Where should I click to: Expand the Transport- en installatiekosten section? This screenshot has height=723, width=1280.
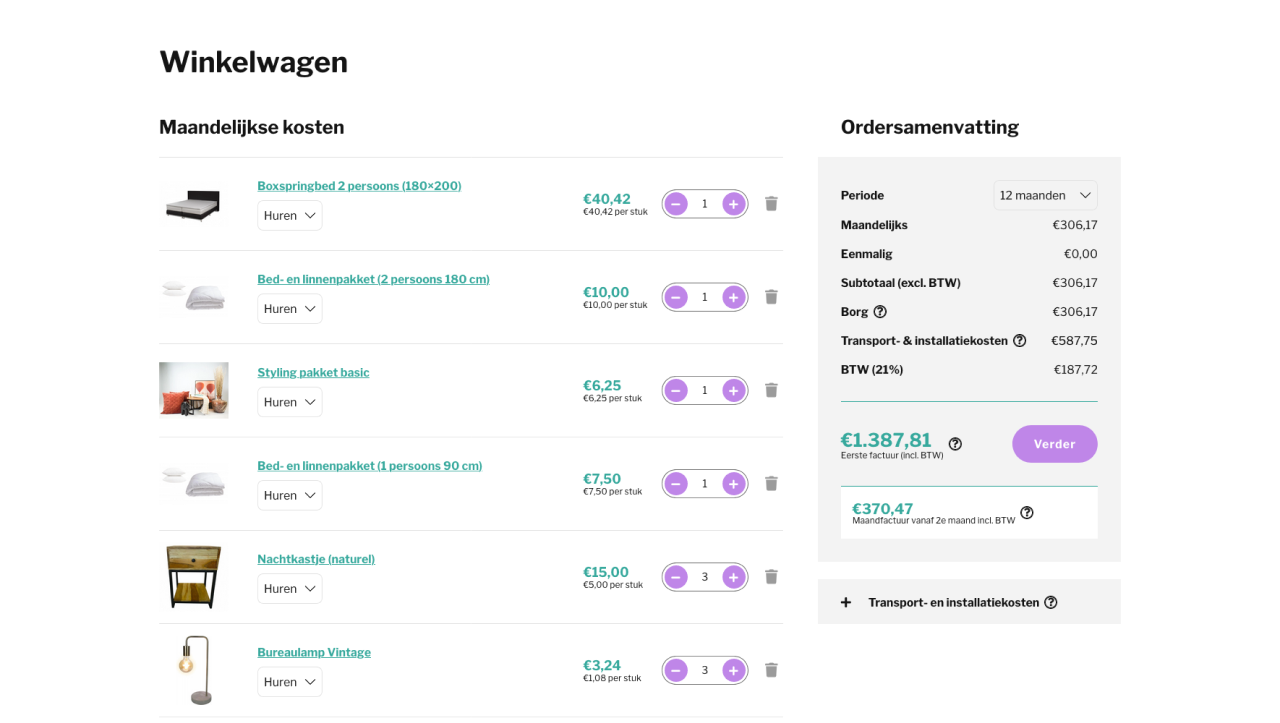pos(846,602)
